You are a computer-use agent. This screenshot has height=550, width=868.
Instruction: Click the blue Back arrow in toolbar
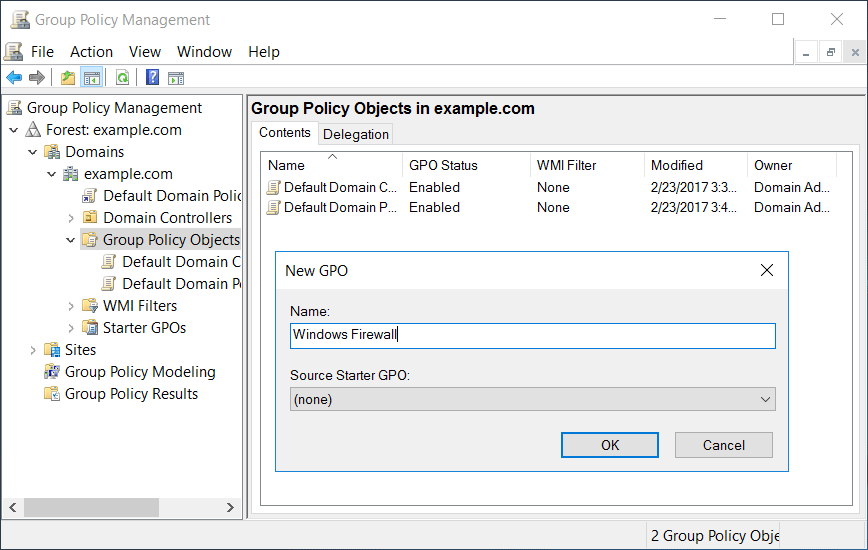14,77
